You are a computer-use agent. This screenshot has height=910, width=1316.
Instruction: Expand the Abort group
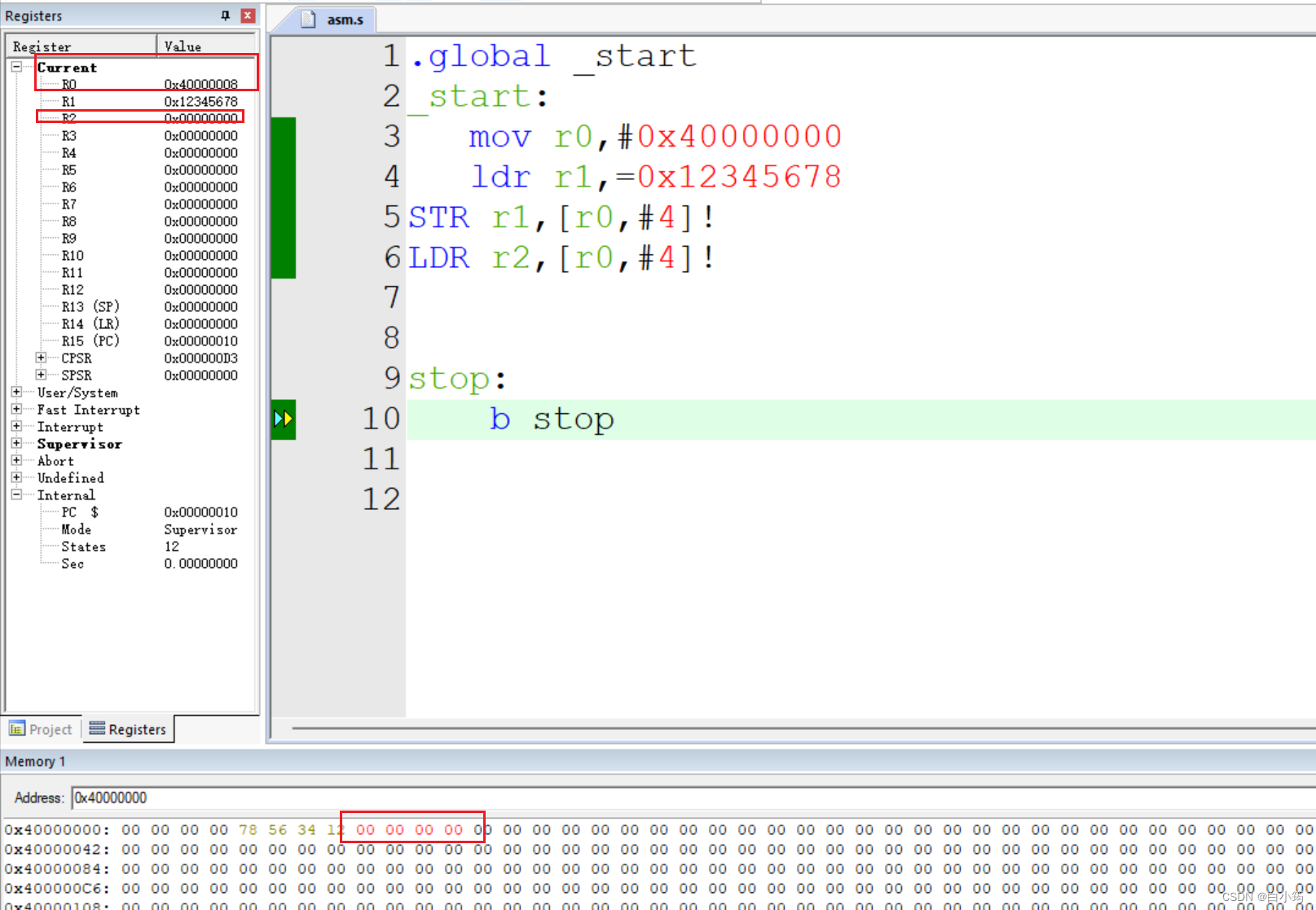click(16, 460)
